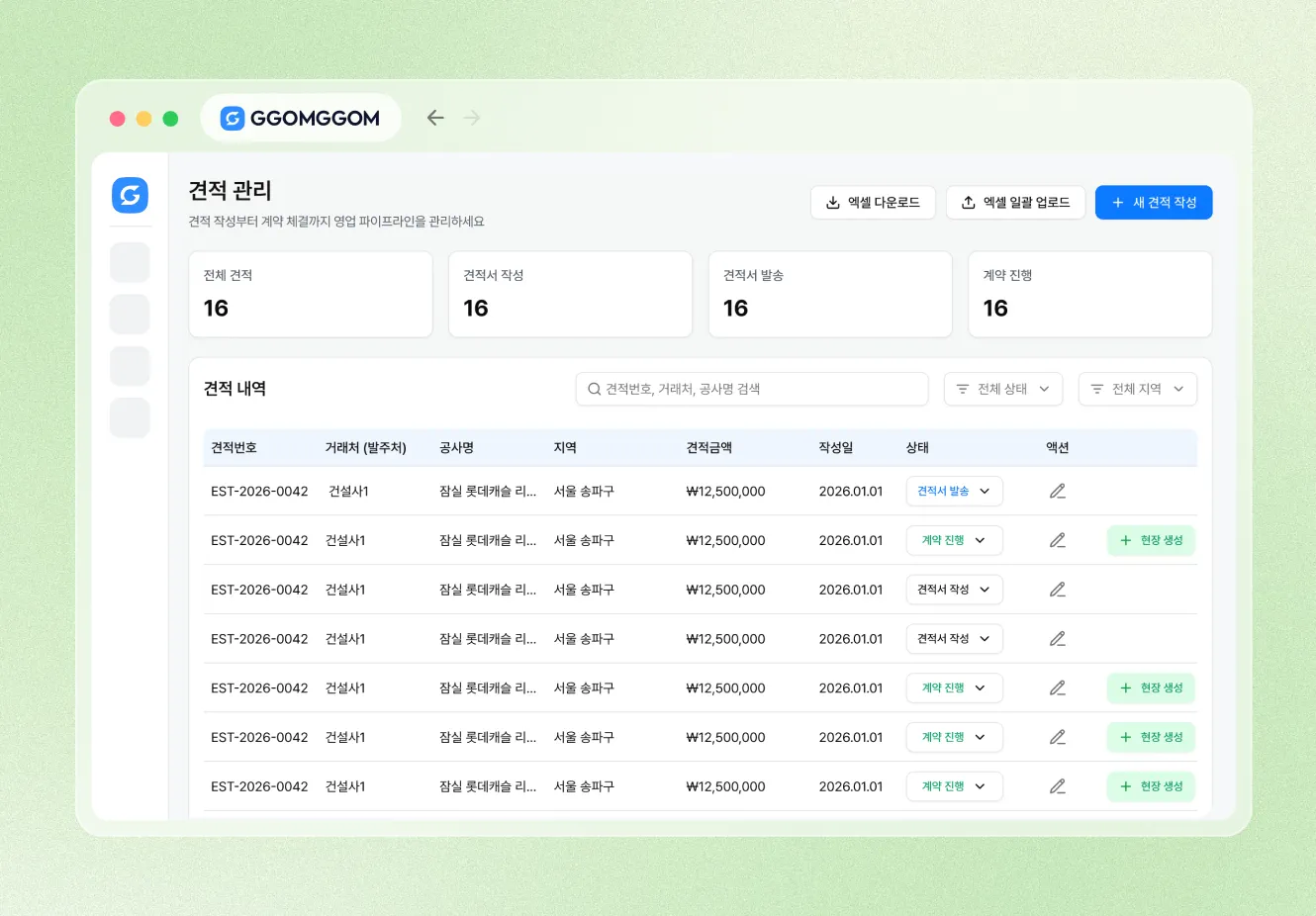Click the blue GGOMGGOM logo in the sidebar
Image resolution: width=1316 pixels, height=916 pixels.
click(x=130, y=195)
